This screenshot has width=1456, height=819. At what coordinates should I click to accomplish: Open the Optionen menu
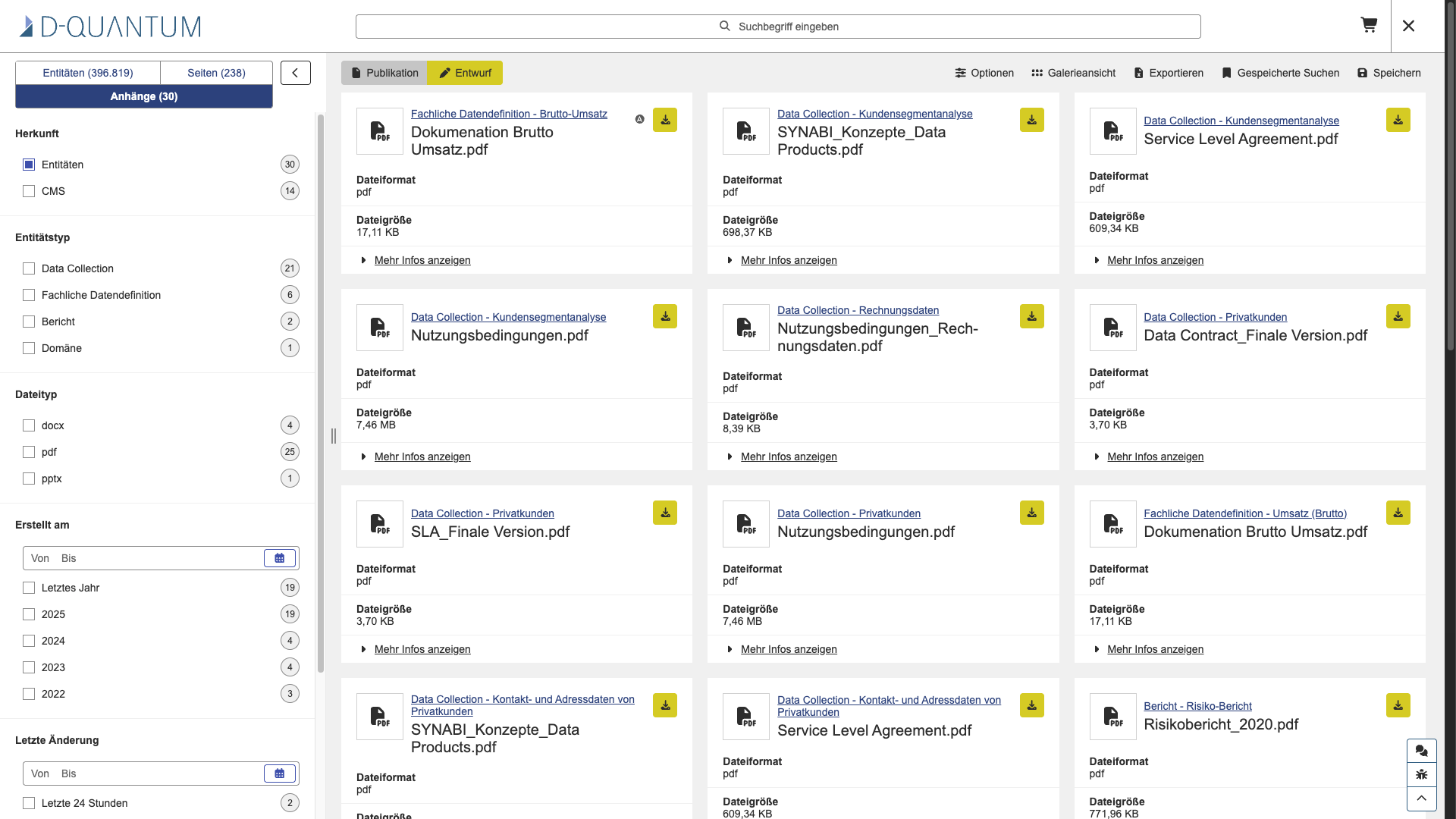click(x=984, y=73)
